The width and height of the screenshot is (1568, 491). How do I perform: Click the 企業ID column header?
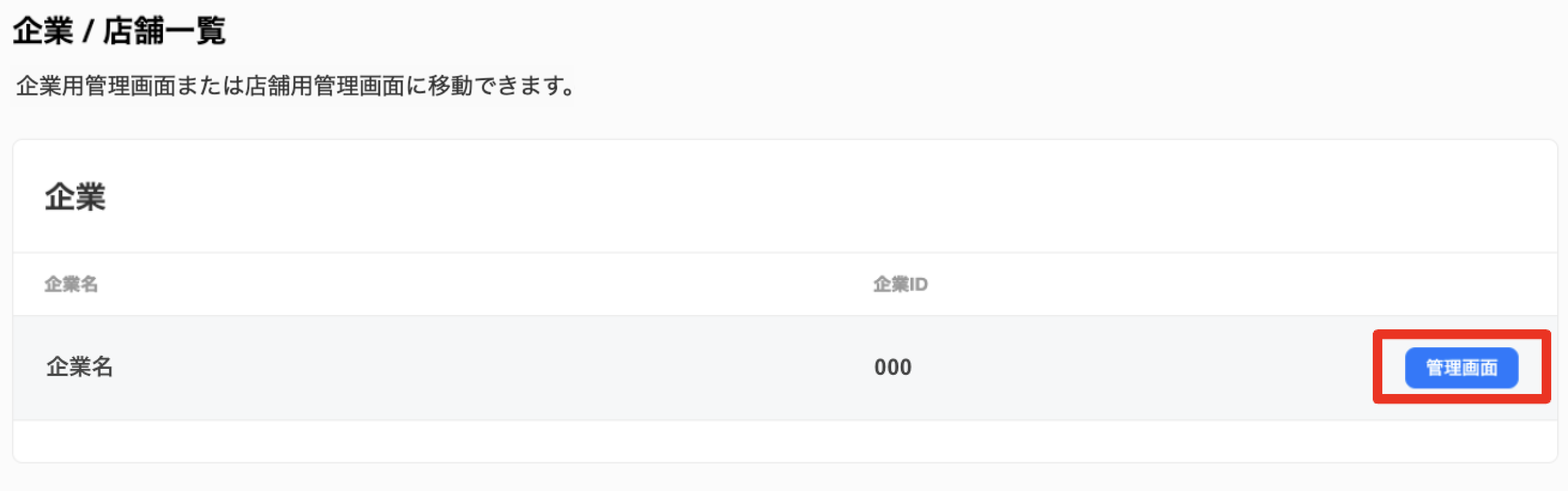(900, 284)
